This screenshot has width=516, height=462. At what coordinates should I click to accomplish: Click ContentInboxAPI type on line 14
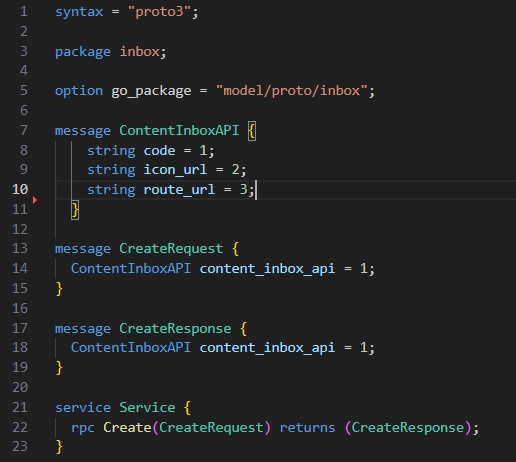tap(131, 268)
